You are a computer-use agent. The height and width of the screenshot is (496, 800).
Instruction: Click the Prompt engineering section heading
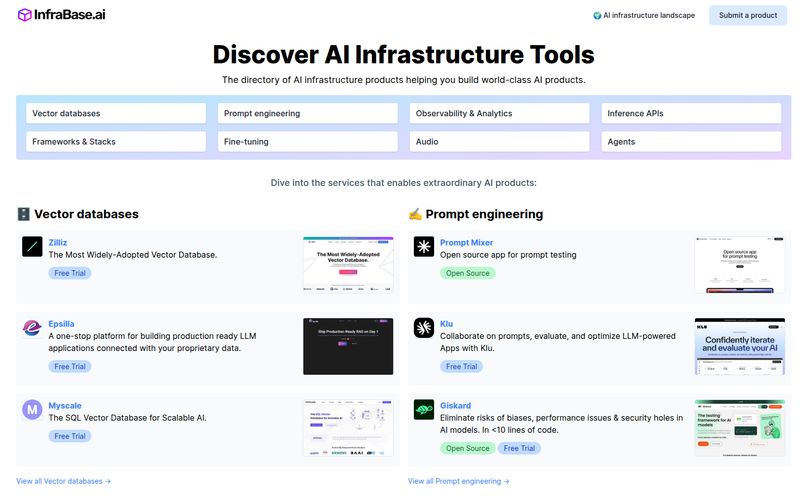(484, 214)
